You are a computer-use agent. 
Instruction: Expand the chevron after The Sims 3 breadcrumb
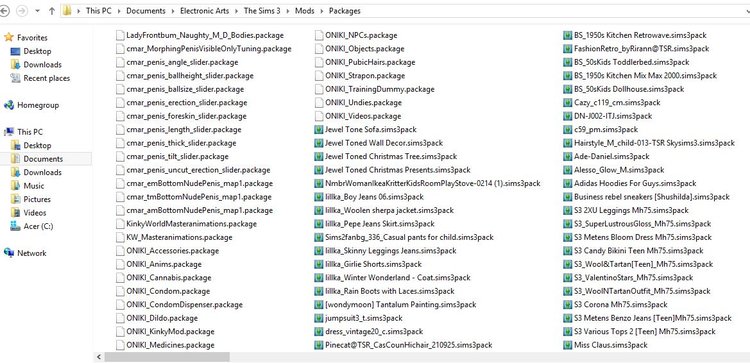pos(287,11)
